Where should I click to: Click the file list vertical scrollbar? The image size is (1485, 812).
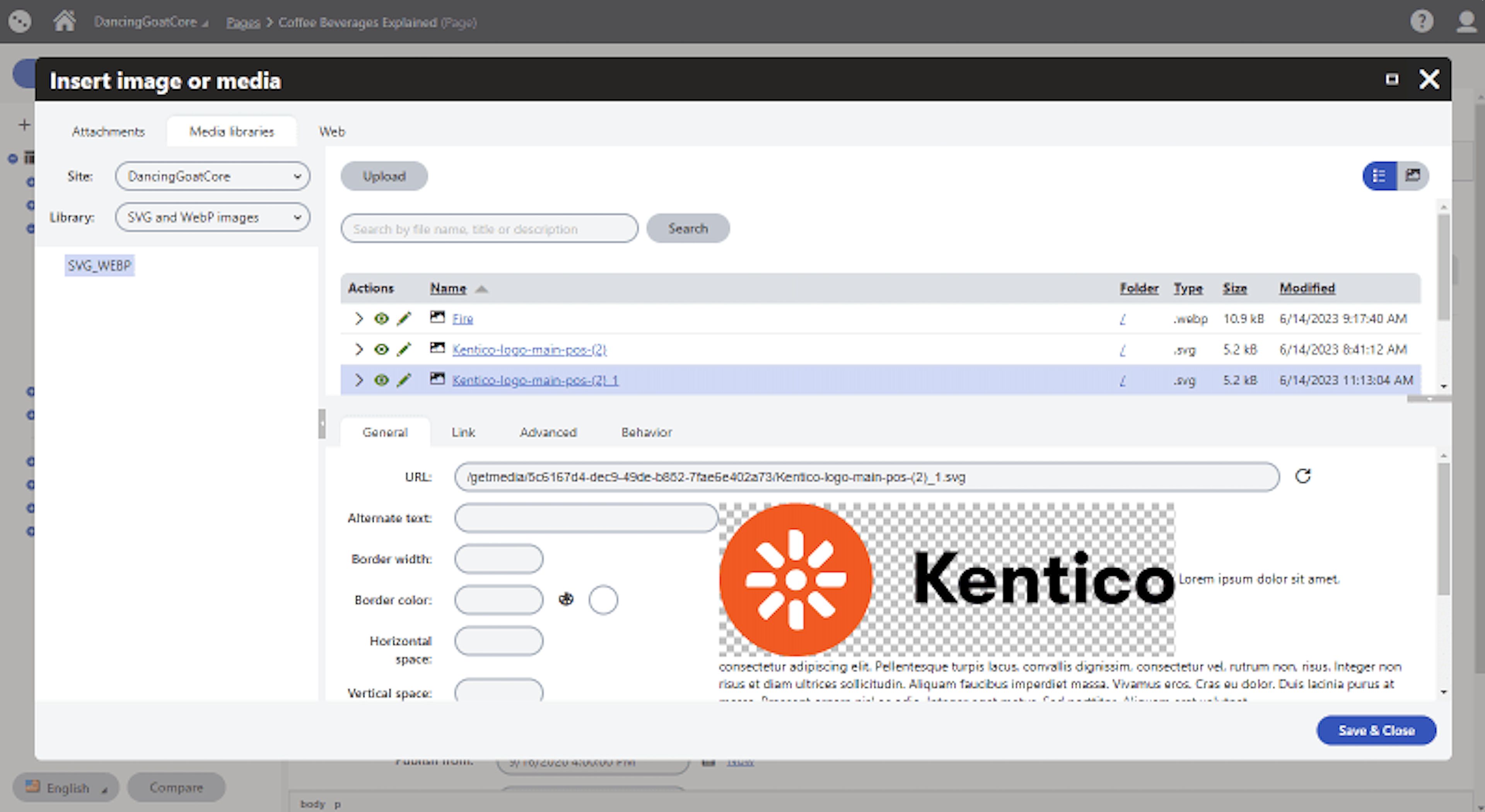[1444, 267]
